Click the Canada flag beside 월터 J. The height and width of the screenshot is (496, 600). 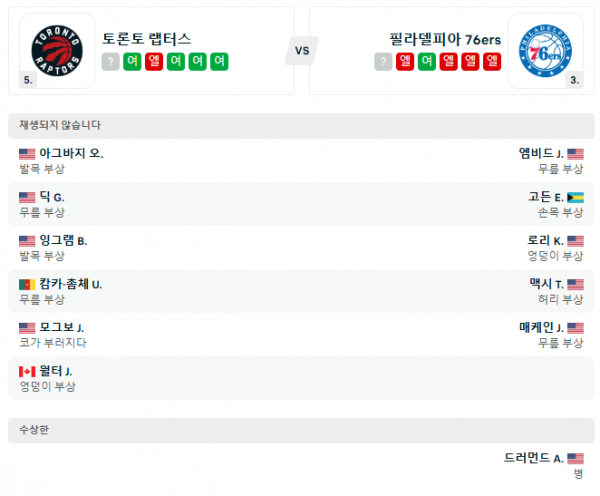click(x=27, y=372)
